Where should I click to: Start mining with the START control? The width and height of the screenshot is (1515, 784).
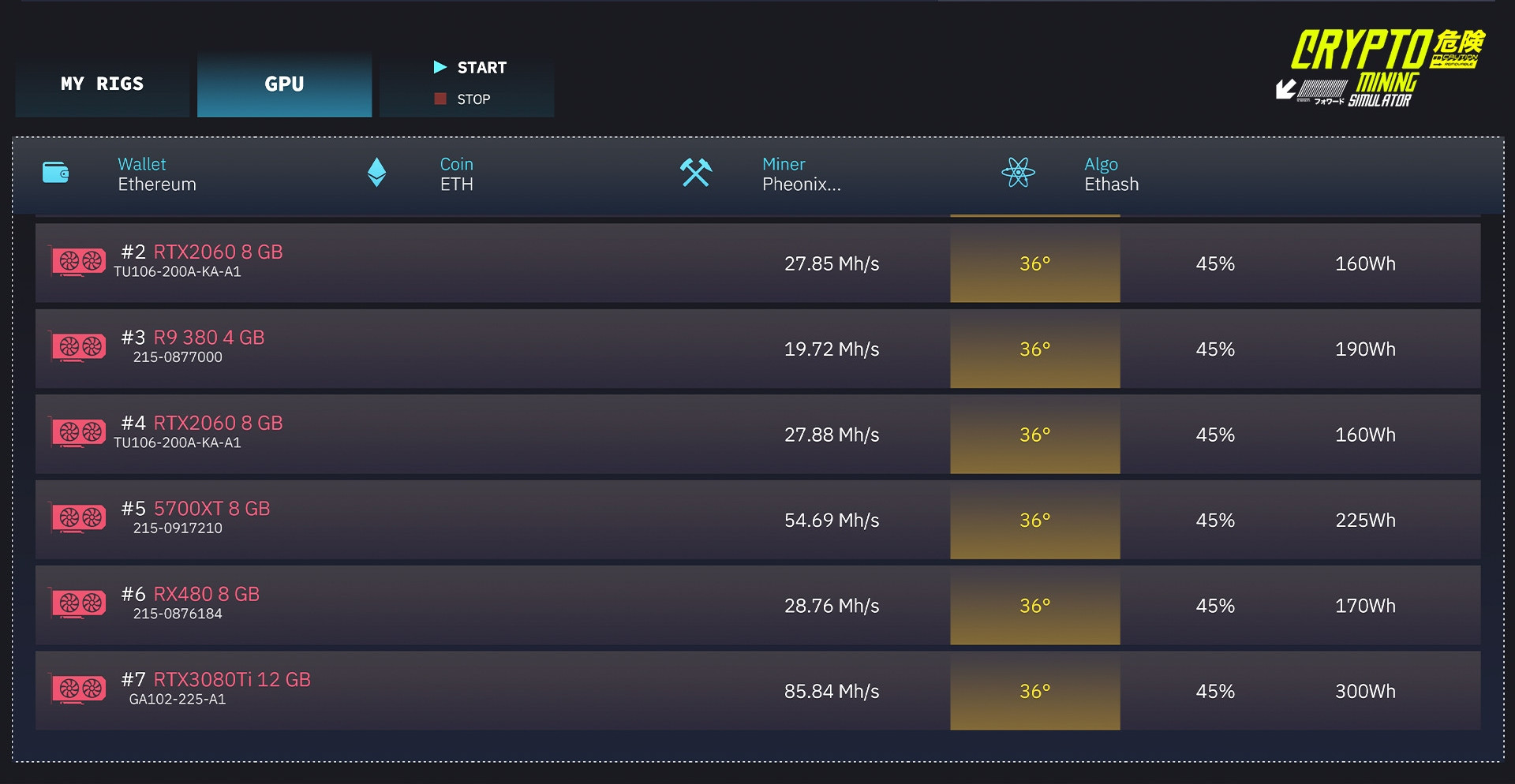click(471, 68)
